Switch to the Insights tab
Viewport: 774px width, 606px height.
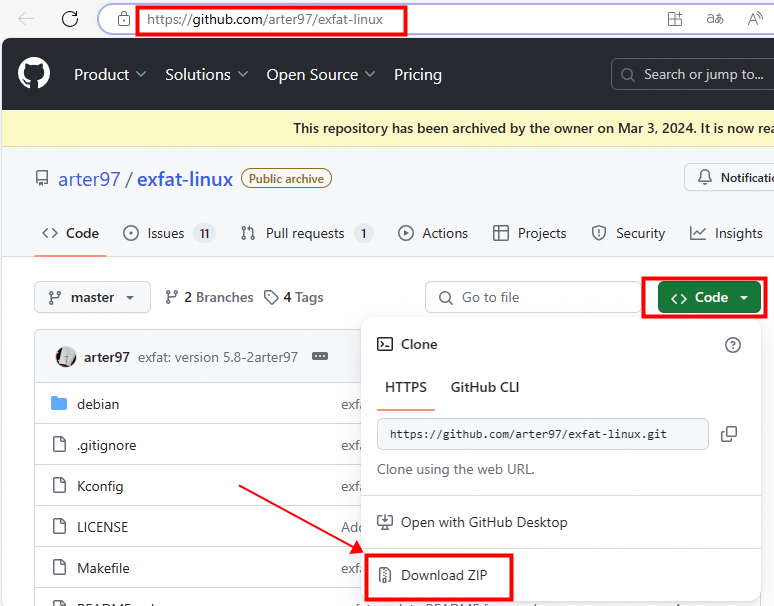pos(726,233)
